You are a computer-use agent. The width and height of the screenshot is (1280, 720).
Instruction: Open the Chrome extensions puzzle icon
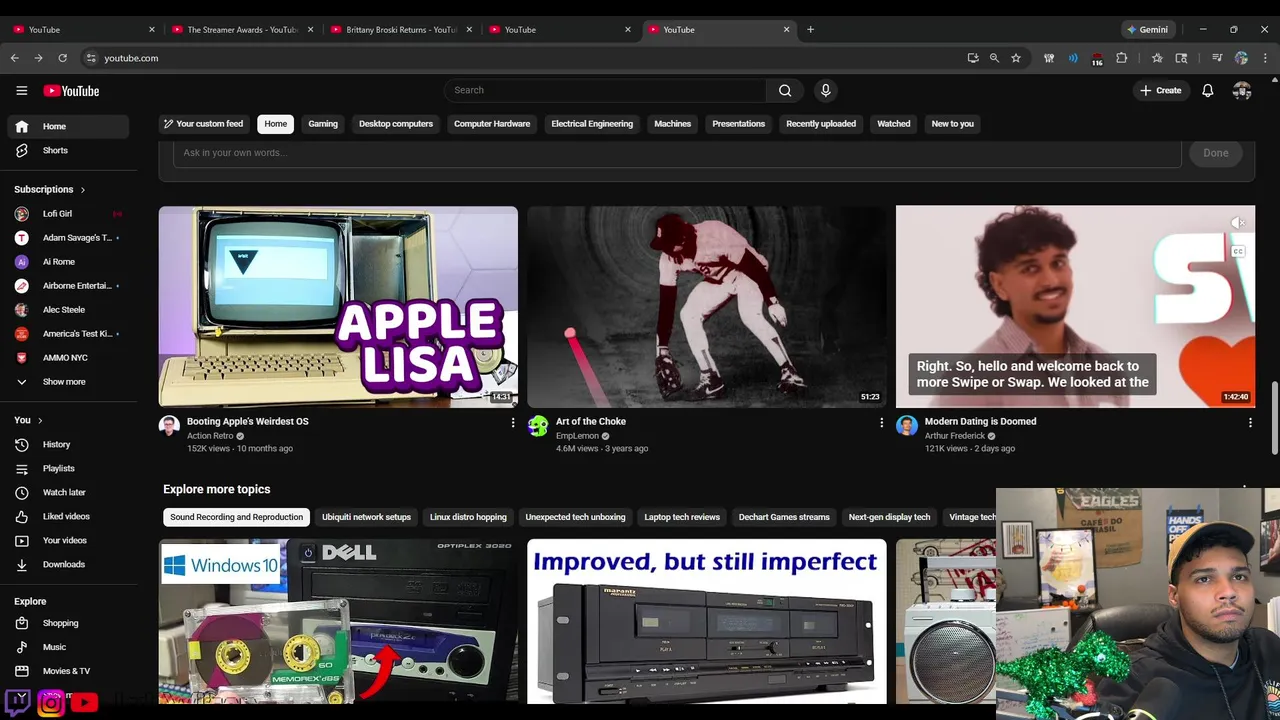tap(1121, 58)
